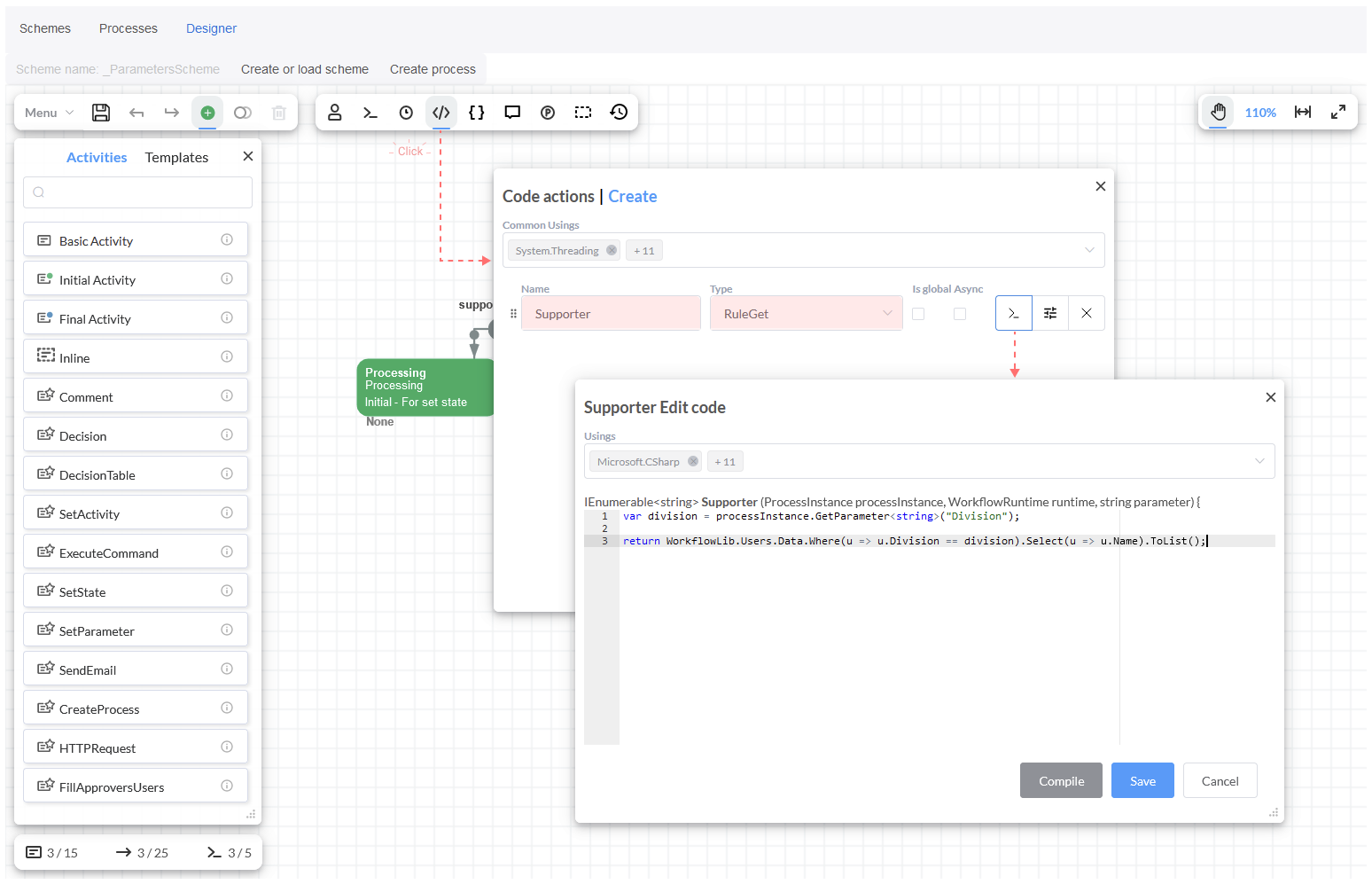Click the green add activity plus icon

[207, 113]
